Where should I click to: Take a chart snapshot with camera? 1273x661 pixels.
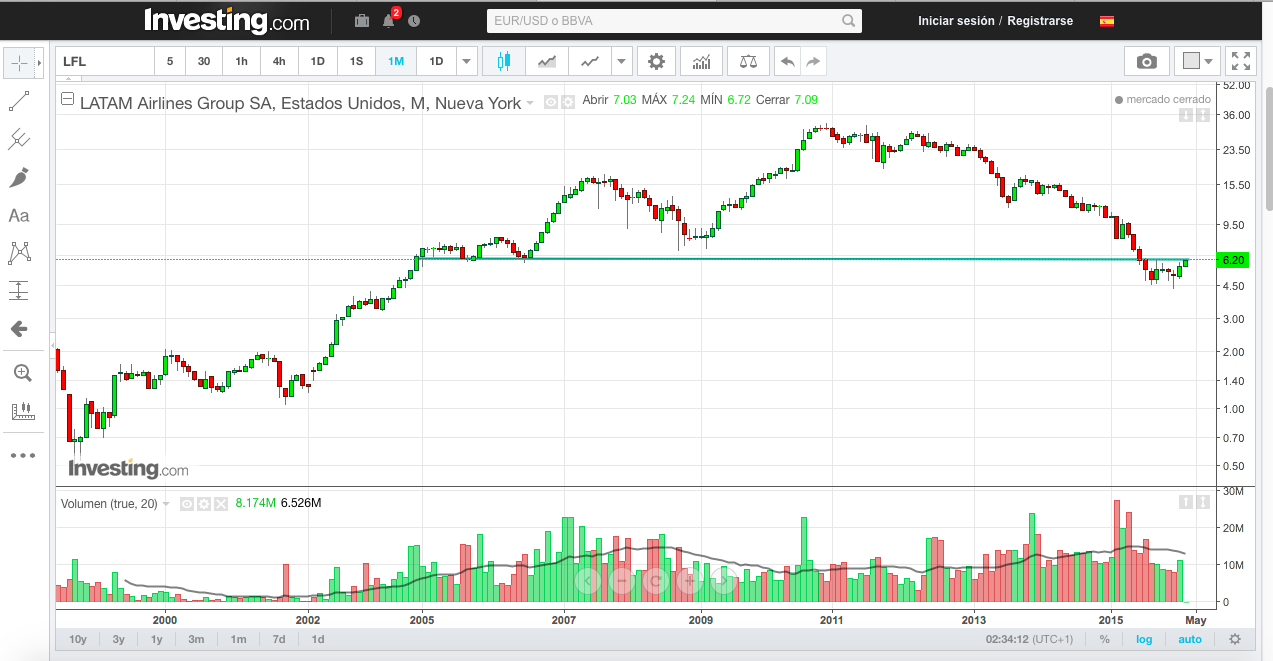coord(1147,61)
